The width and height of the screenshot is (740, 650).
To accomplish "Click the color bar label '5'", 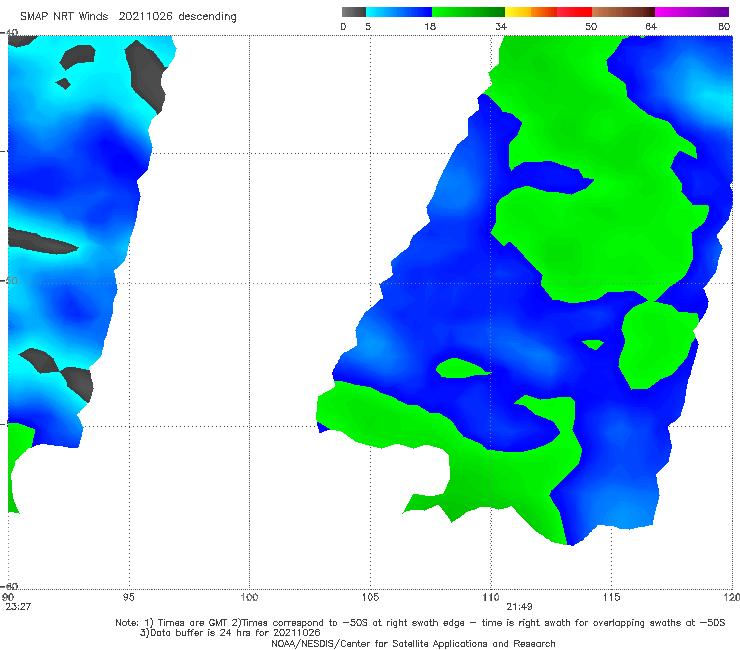I will (368, 26).
